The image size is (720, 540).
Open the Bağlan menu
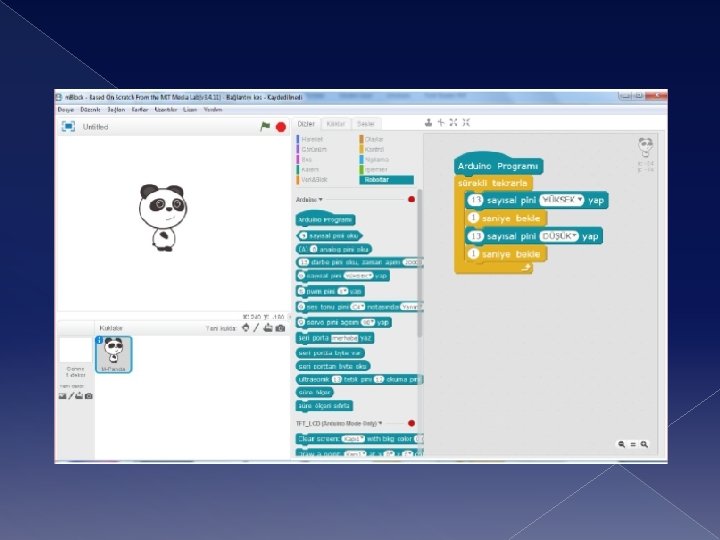(x=116, y=110)
